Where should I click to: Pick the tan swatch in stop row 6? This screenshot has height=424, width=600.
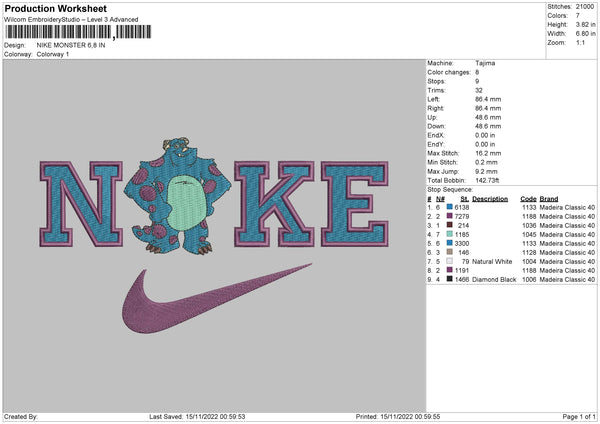tap(450, 252)
